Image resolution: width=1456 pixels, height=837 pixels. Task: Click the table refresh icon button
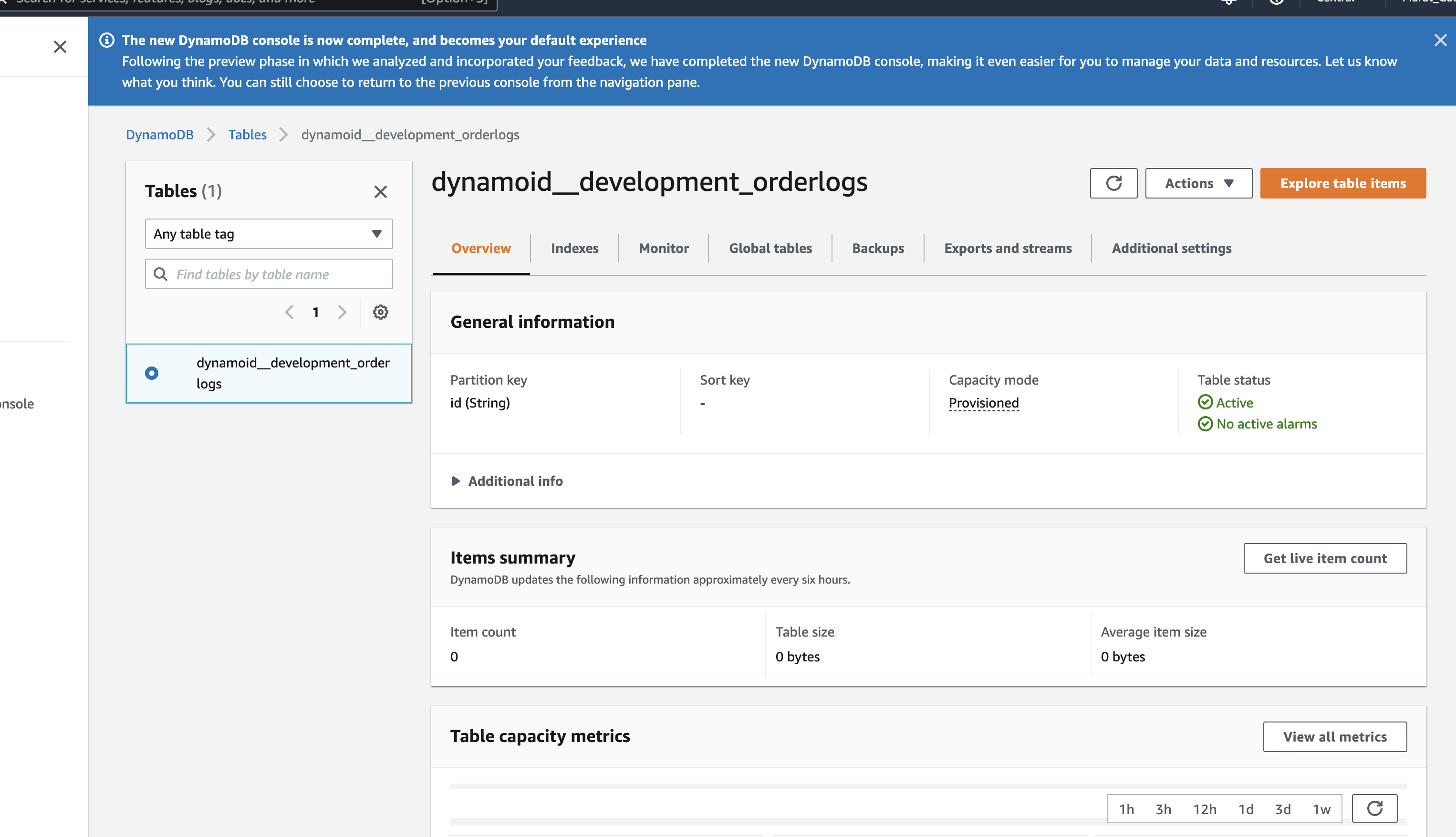[1113, 183]
